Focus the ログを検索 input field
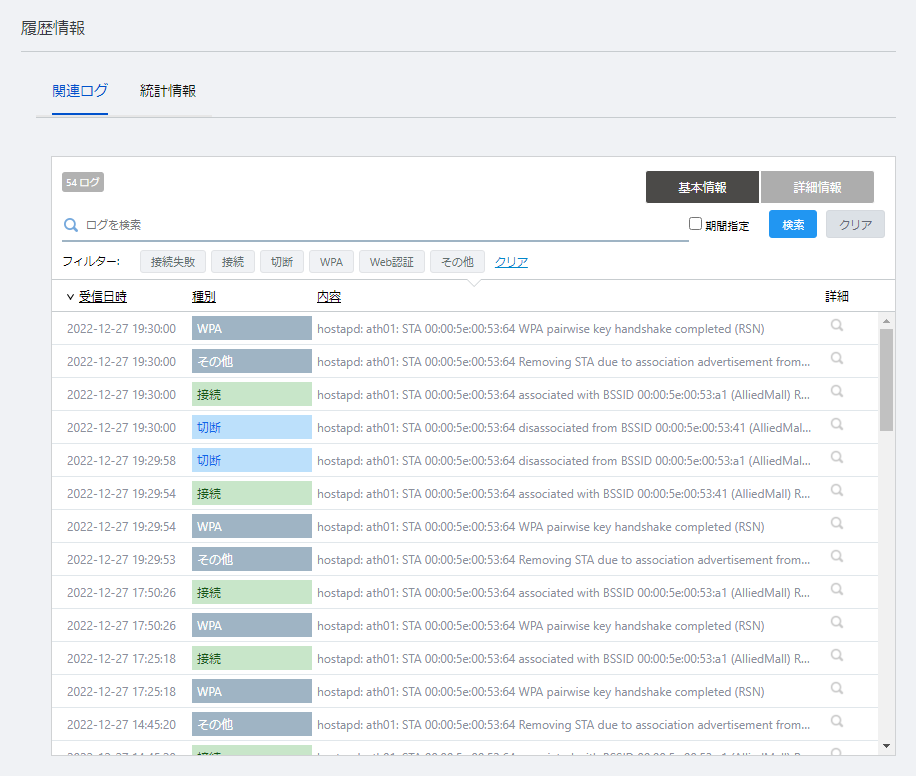This screenshot has height=776, width=916. (380, 225)
